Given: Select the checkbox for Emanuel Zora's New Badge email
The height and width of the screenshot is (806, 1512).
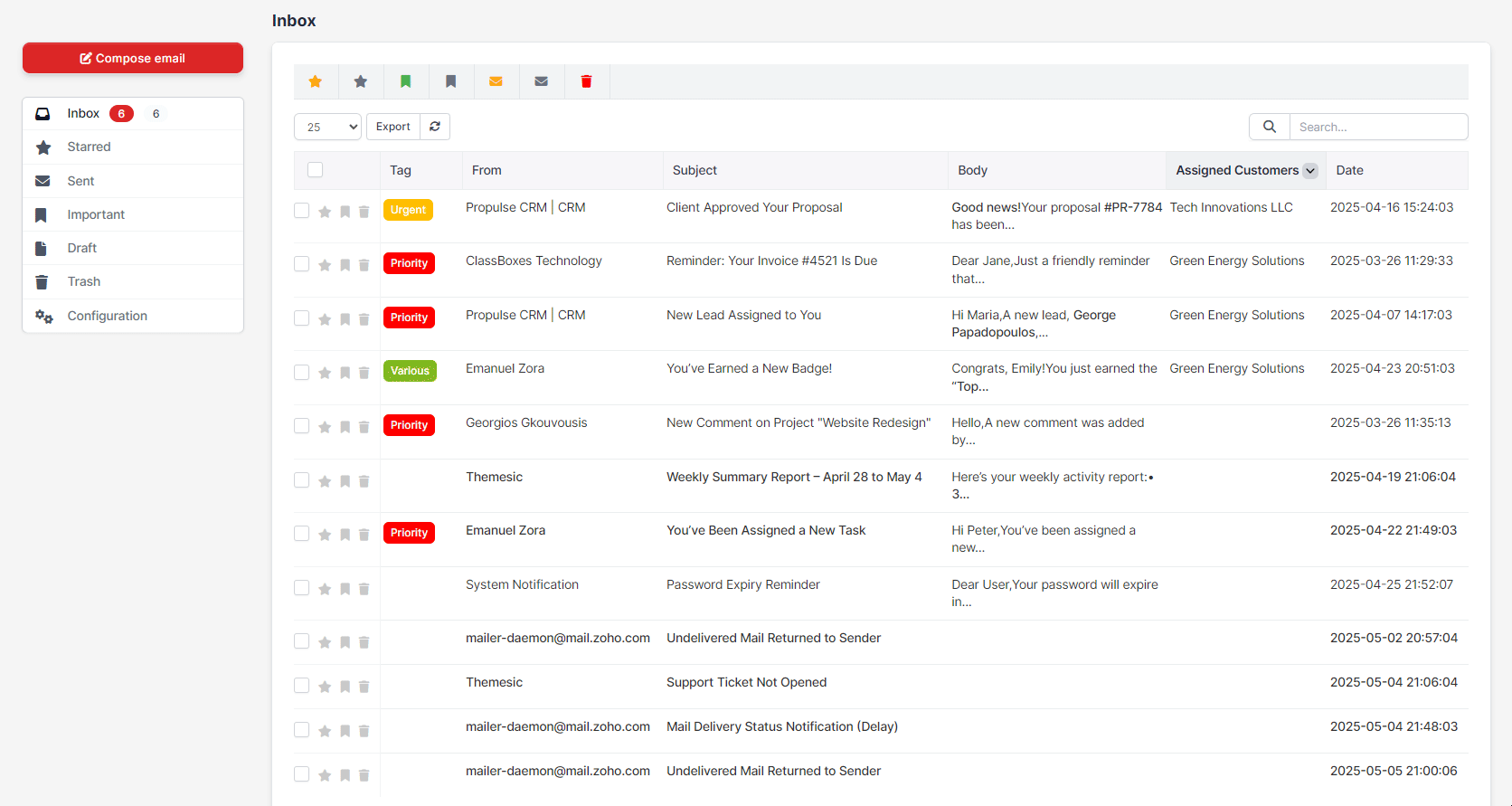Looking at the screenshot, I should click(x=302, y=373).
